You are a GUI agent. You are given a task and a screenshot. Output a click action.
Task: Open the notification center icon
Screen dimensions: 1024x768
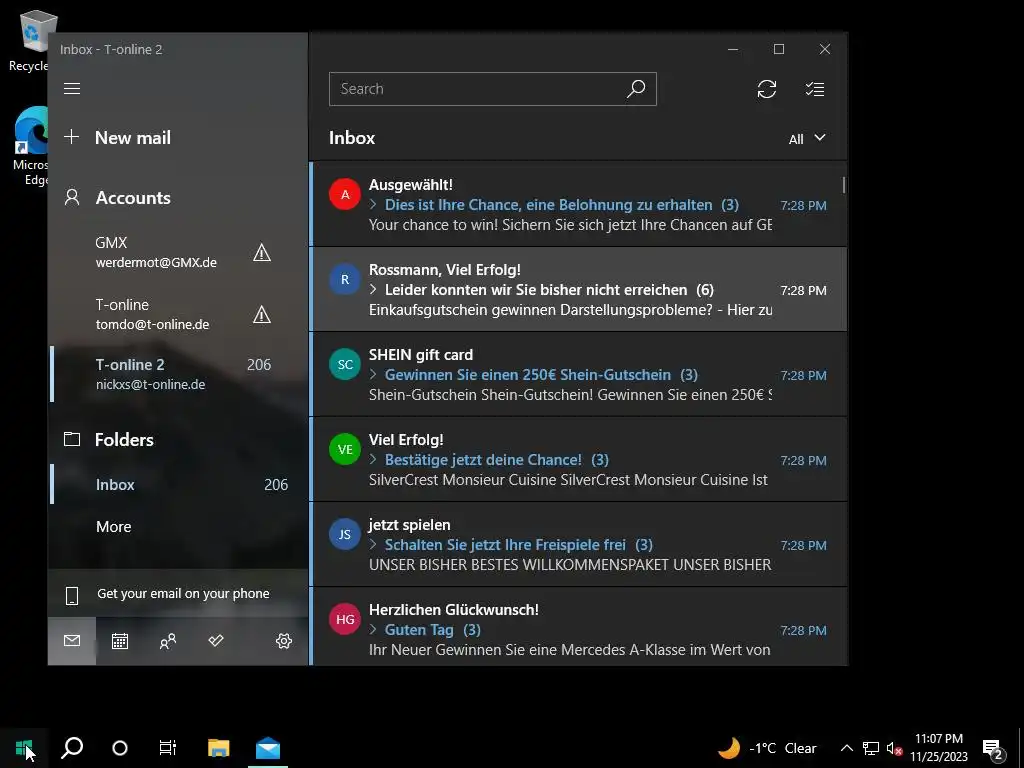click(x=993, y=748)
